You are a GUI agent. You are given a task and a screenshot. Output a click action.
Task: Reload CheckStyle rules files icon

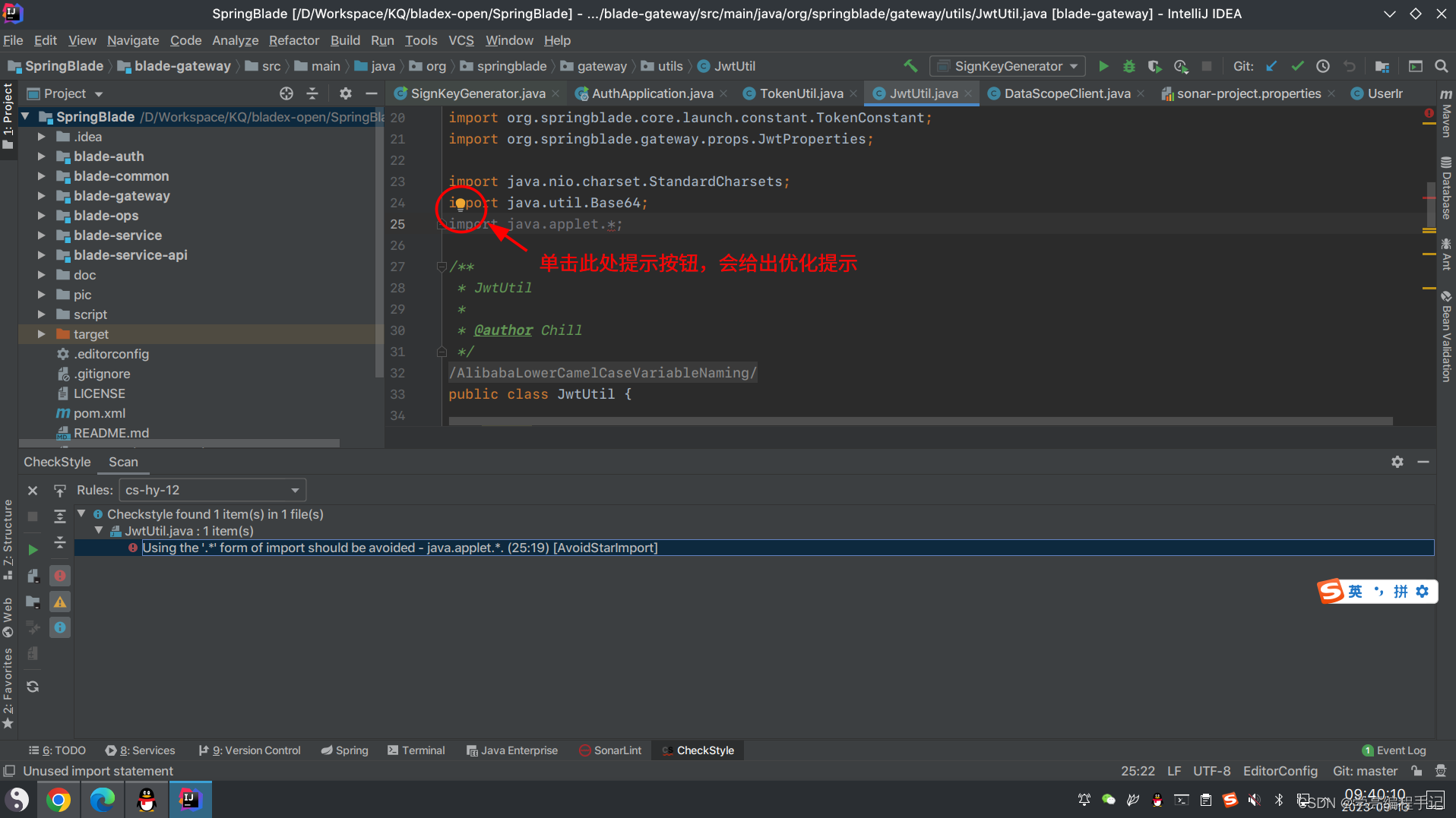click(33, 687)
